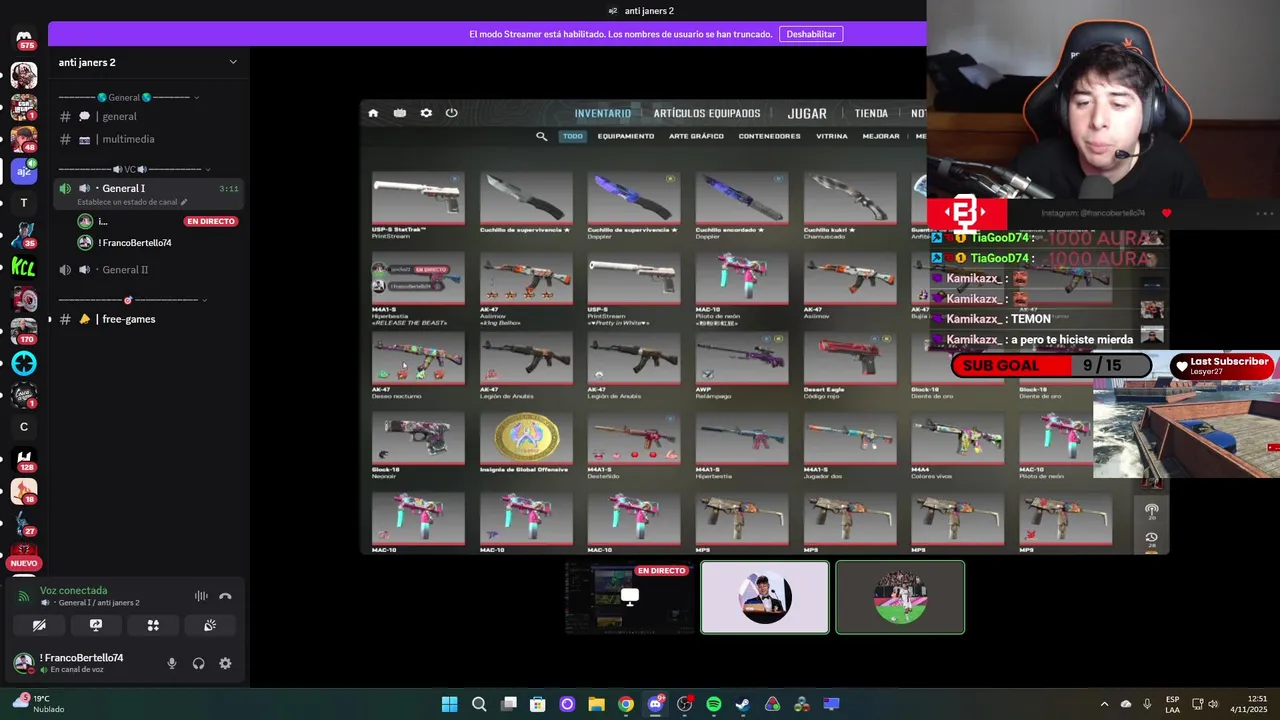Image resolution: width=1280 pixels, height=720 pixels.
Task: Deafen audio with the headphones icon
Action: pos(198,663)
